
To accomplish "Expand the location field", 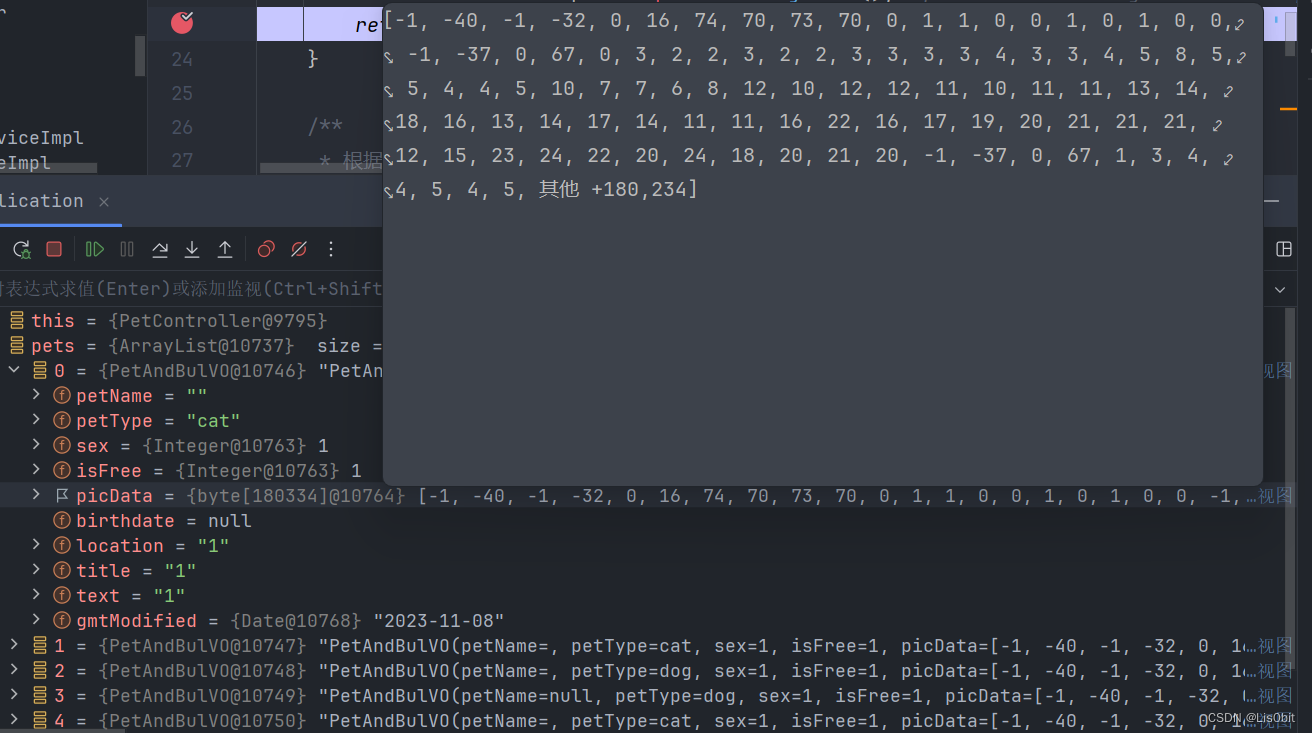I will tap(37, 545).
